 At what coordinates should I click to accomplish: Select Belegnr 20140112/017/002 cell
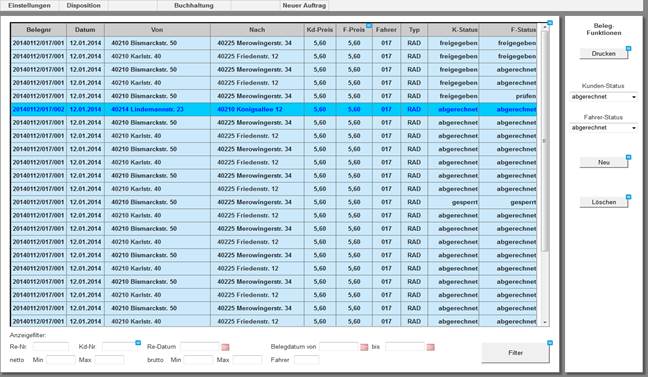pos(38,110)
